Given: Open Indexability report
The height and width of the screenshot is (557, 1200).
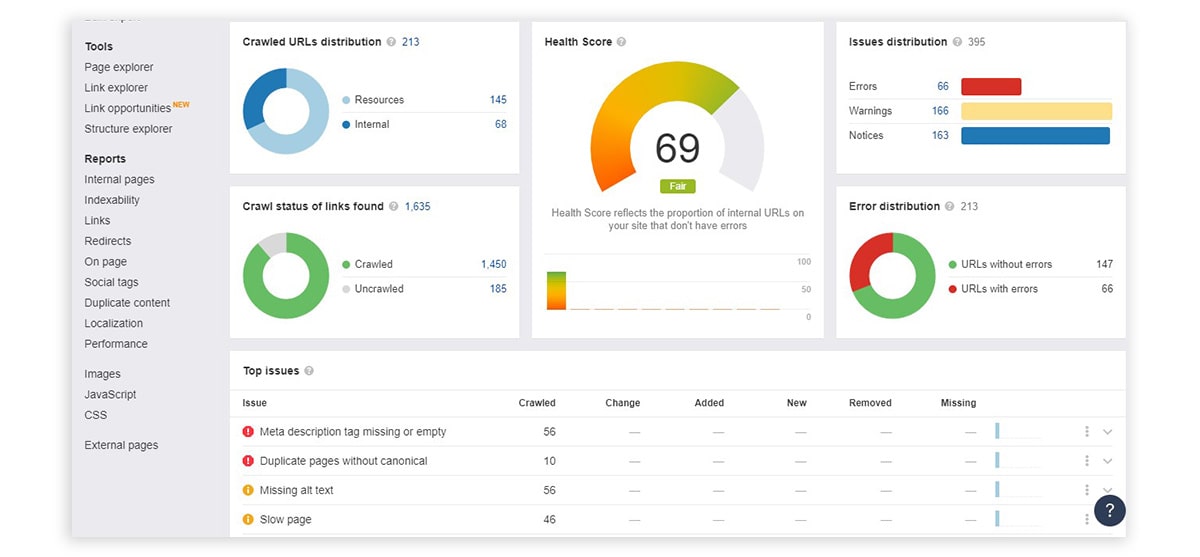Looking at the screenshot, I should tap(112, 200).
